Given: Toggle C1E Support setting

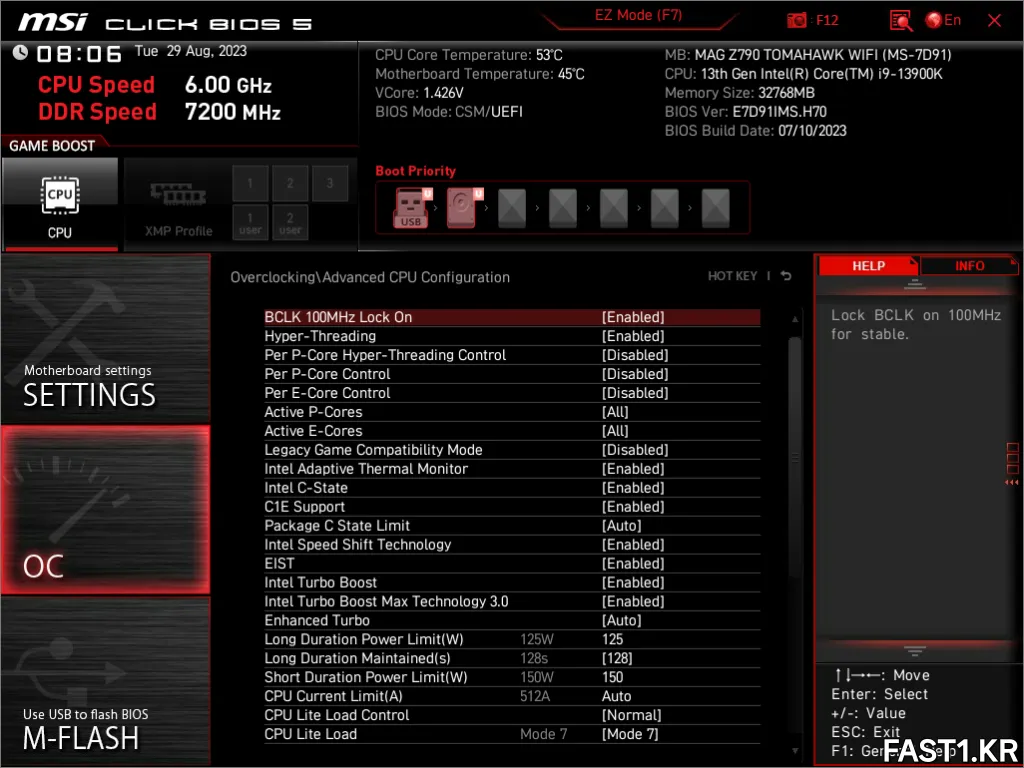Looking at the screenshot, I should pos(512,507).
